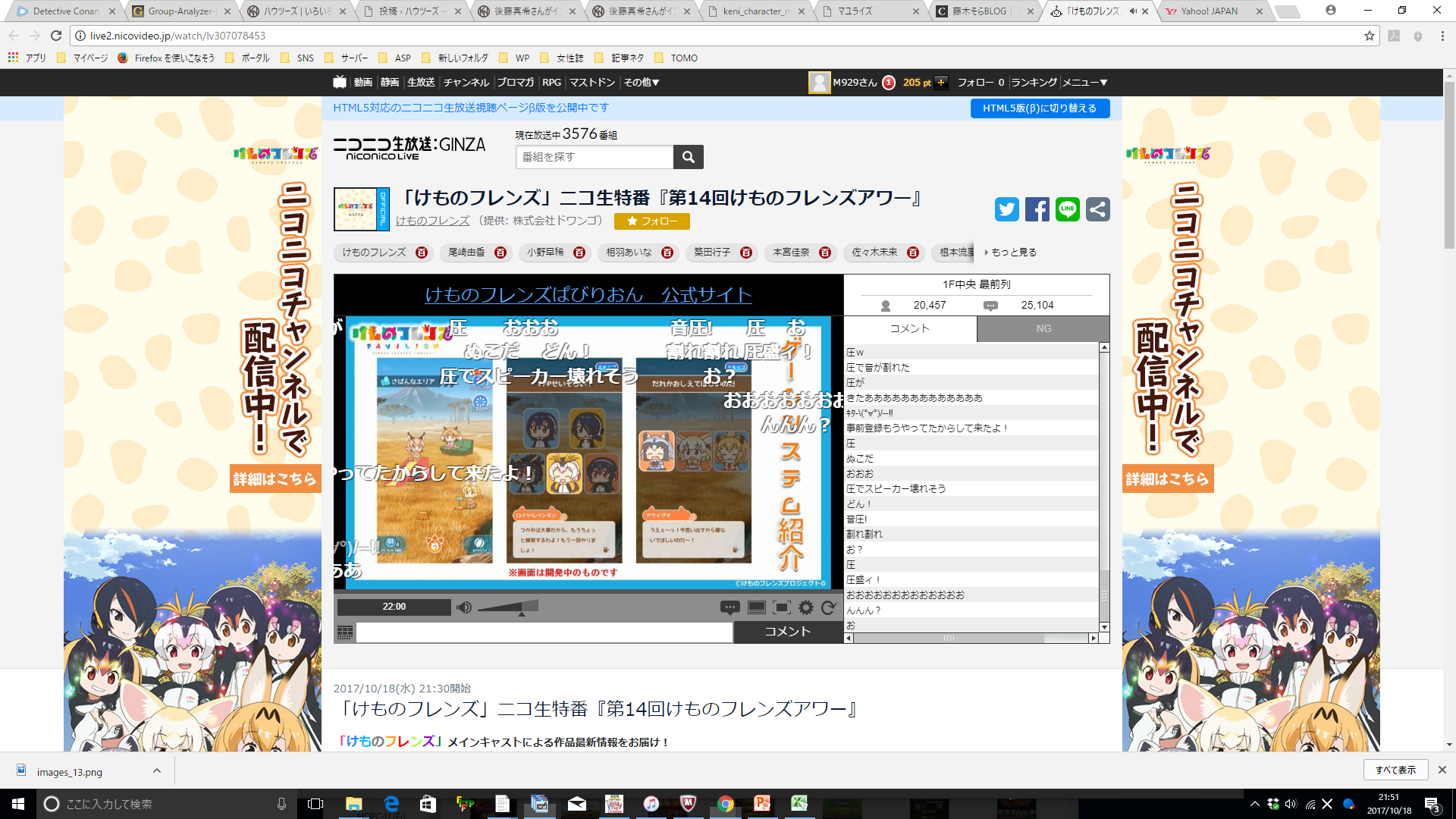Share the broadcast via LINE
Image resolution: width=1456 pixels, height=819 pixels.
[x=1068, y=209]
